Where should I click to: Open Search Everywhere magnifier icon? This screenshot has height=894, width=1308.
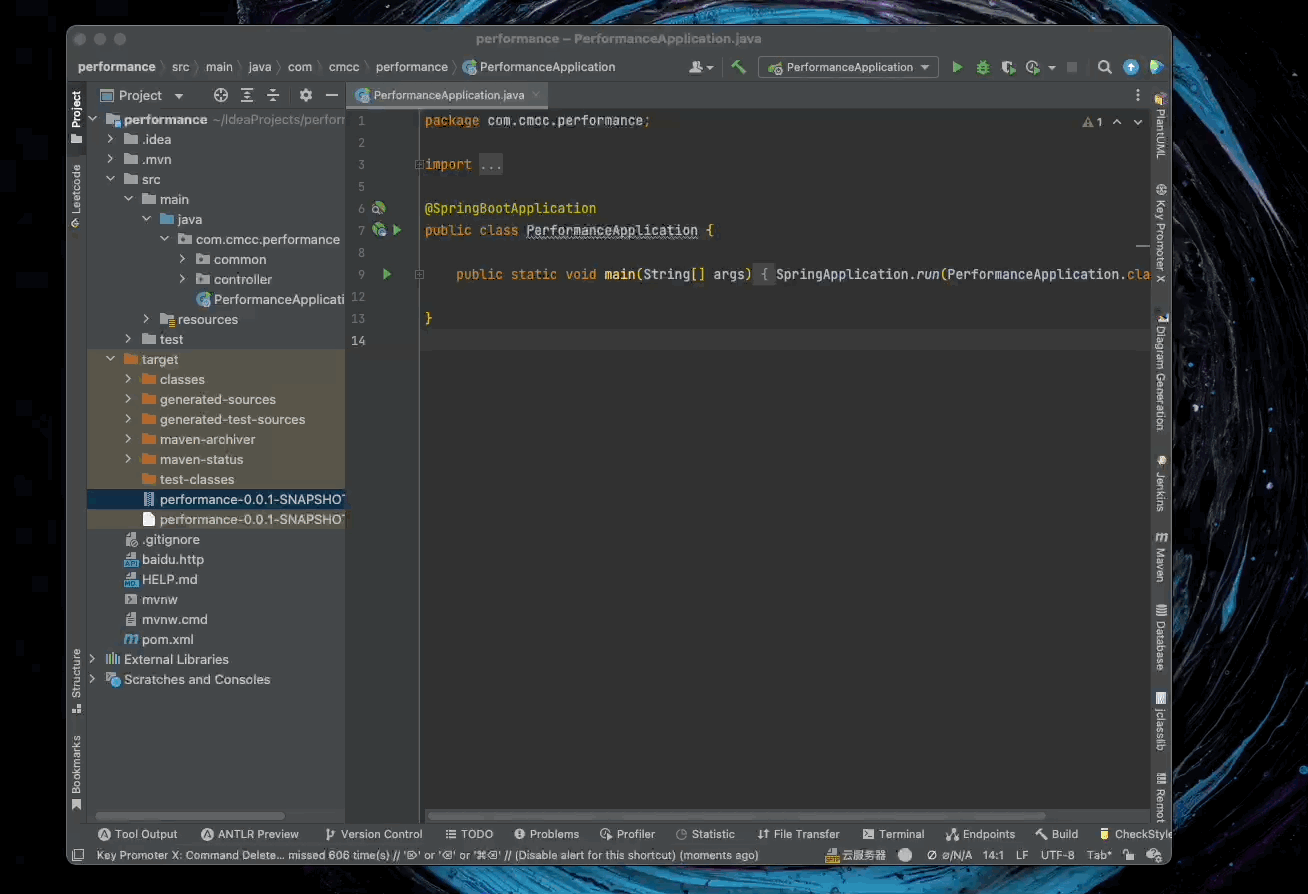tap(1104, 67)
